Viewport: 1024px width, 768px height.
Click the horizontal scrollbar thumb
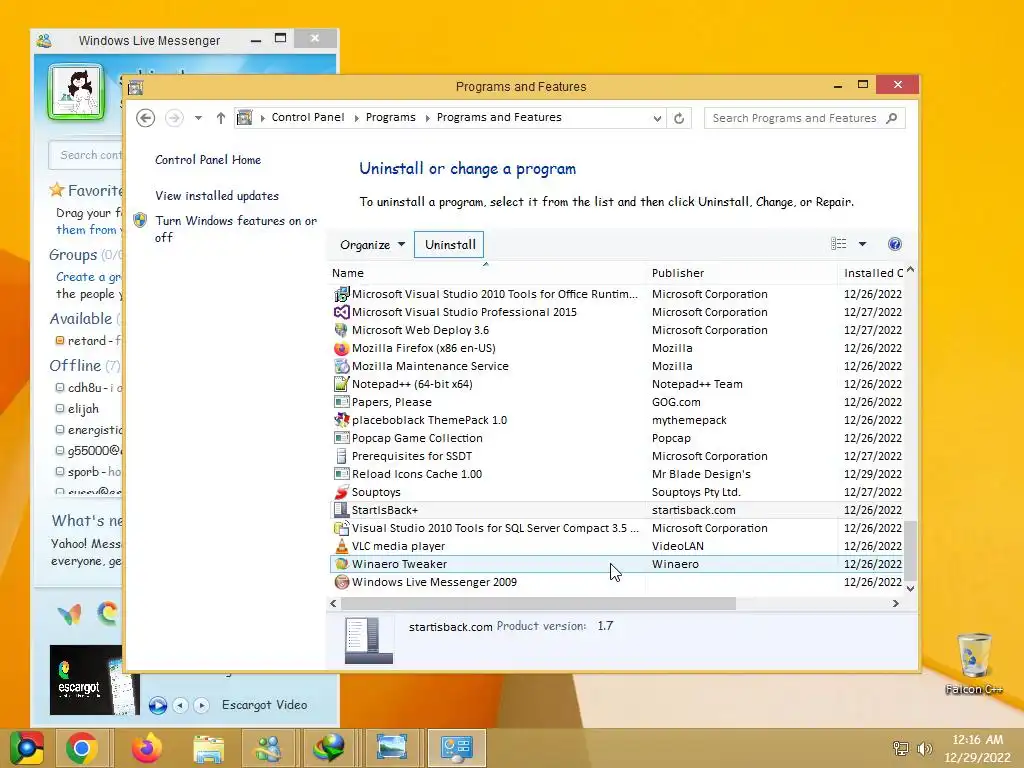[x=538, y=603]
